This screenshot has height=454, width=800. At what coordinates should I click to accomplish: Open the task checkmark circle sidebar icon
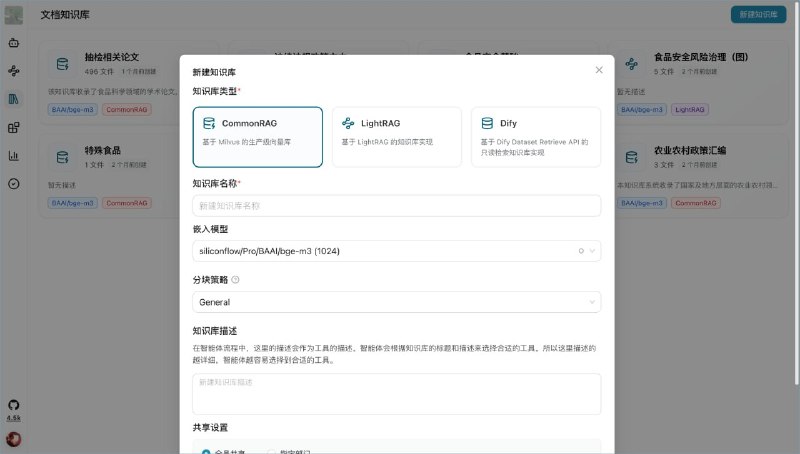point(14,184)
